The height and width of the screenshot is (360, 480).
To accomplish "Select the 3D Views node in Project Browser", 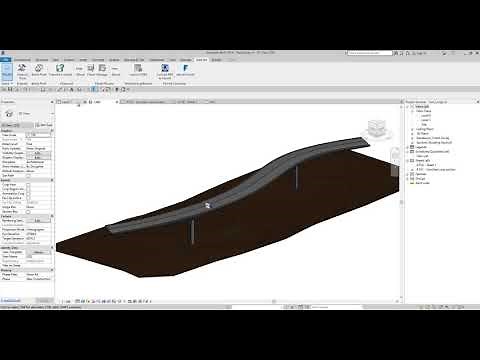I will (x=423, y=133).
